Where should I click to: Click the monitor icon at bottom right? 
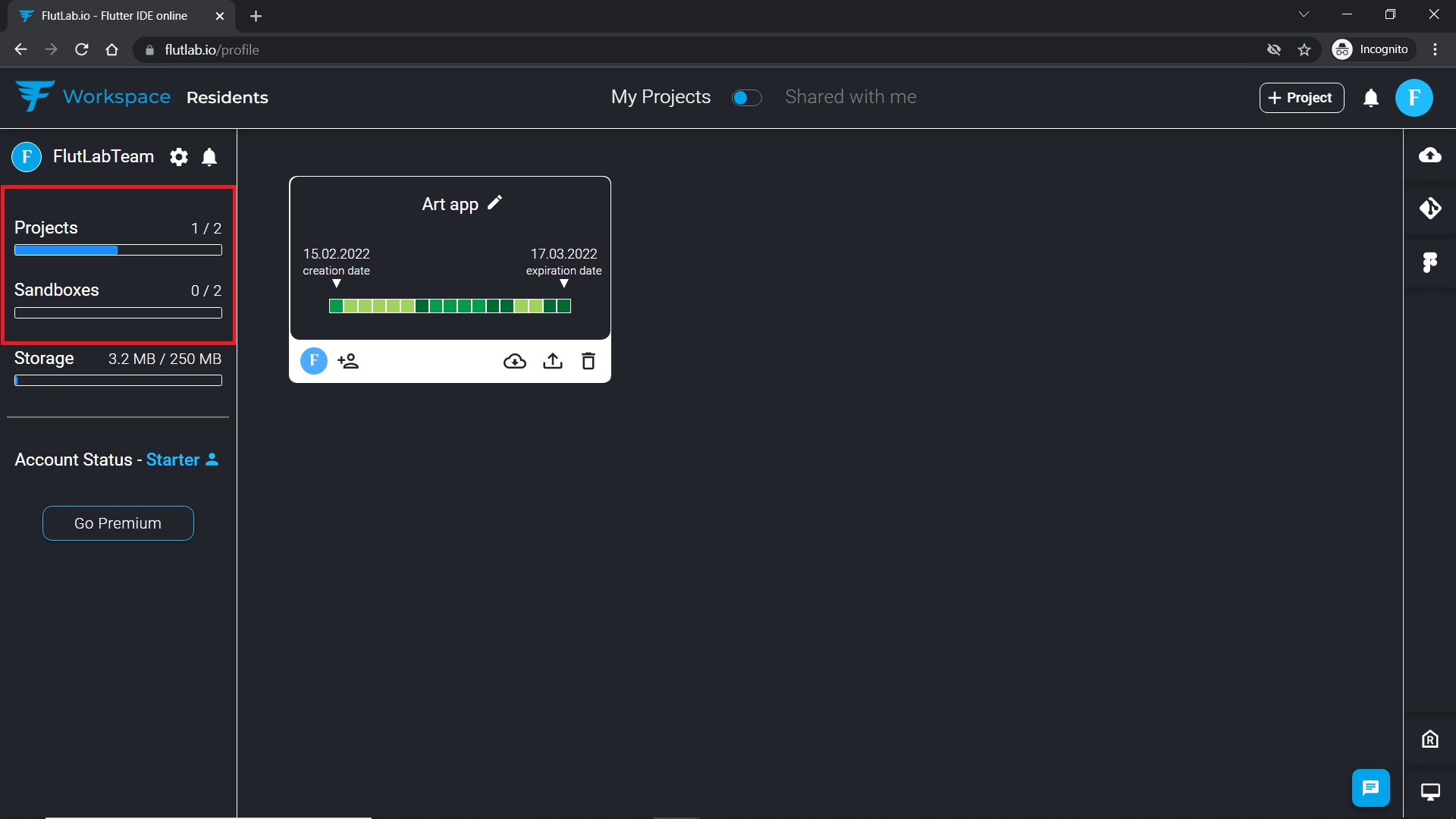coord(1430,792)
